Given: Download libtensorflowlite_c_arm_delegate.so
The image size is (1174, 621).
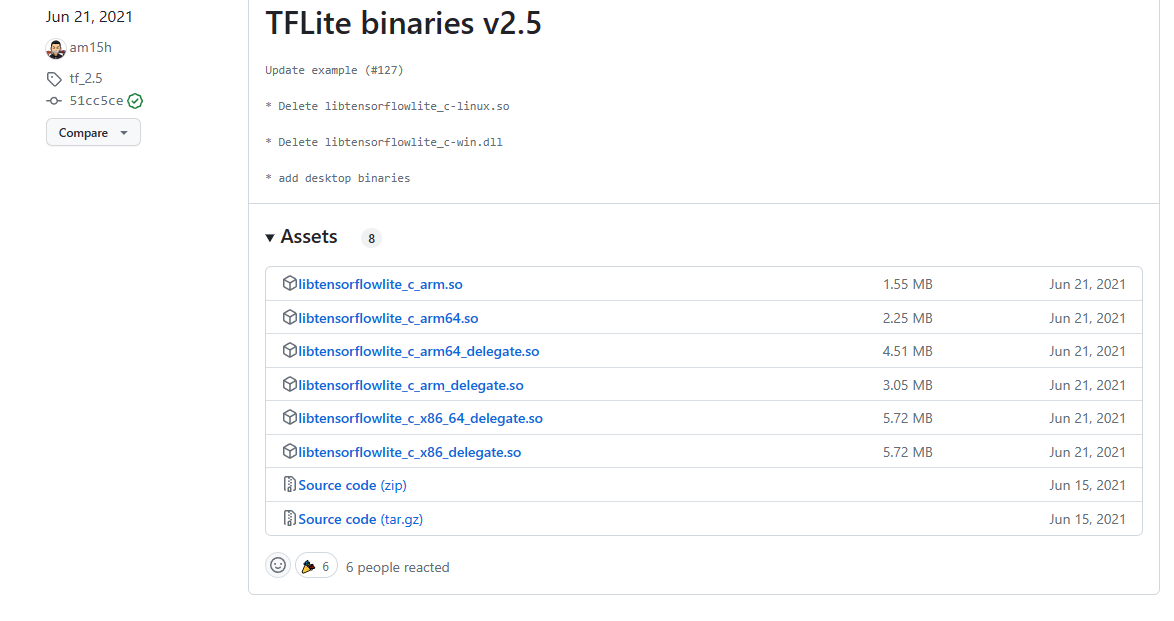Looking at the screenshot, I should click(410, 385).
